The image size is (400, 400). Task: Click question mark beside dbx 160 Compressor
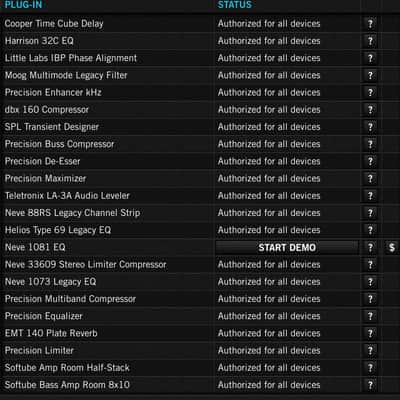pos(370,110)
